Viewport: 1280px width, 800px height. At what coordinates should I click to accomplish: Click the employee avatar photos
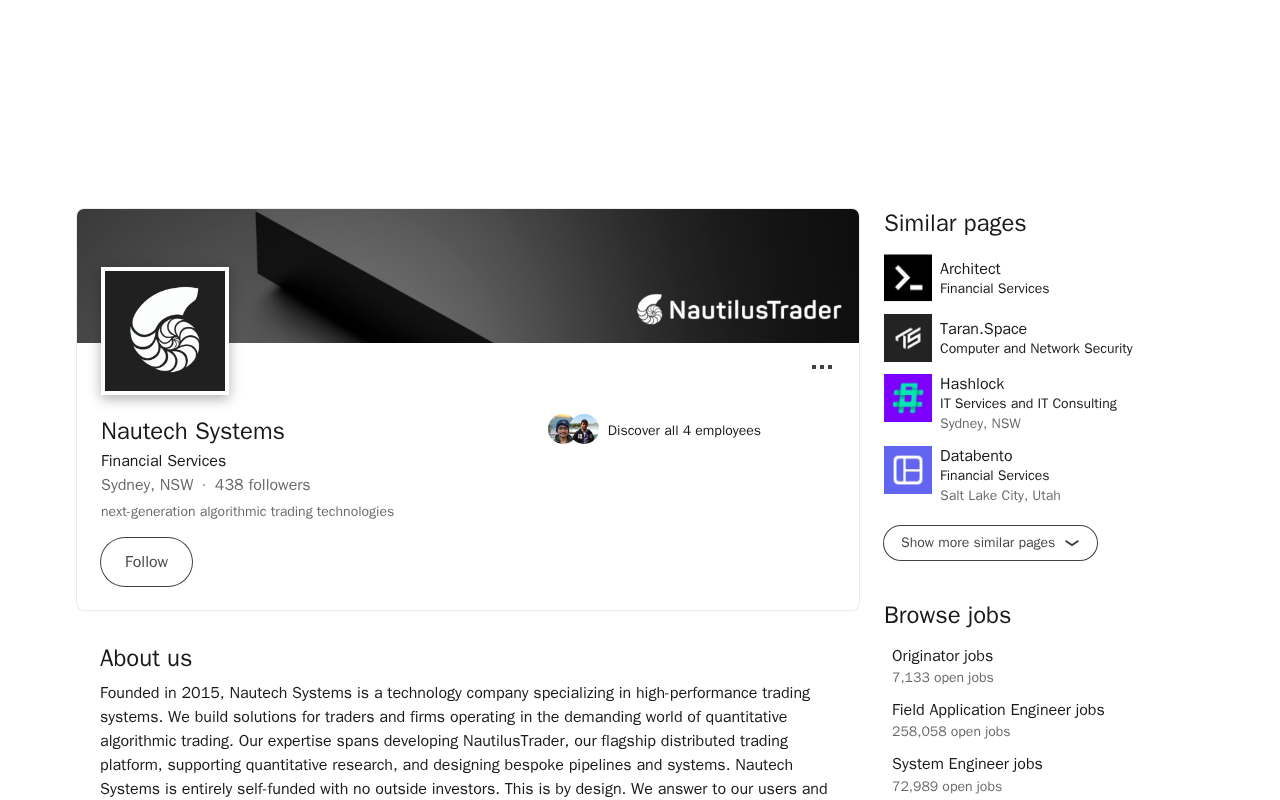click(573, 429)
